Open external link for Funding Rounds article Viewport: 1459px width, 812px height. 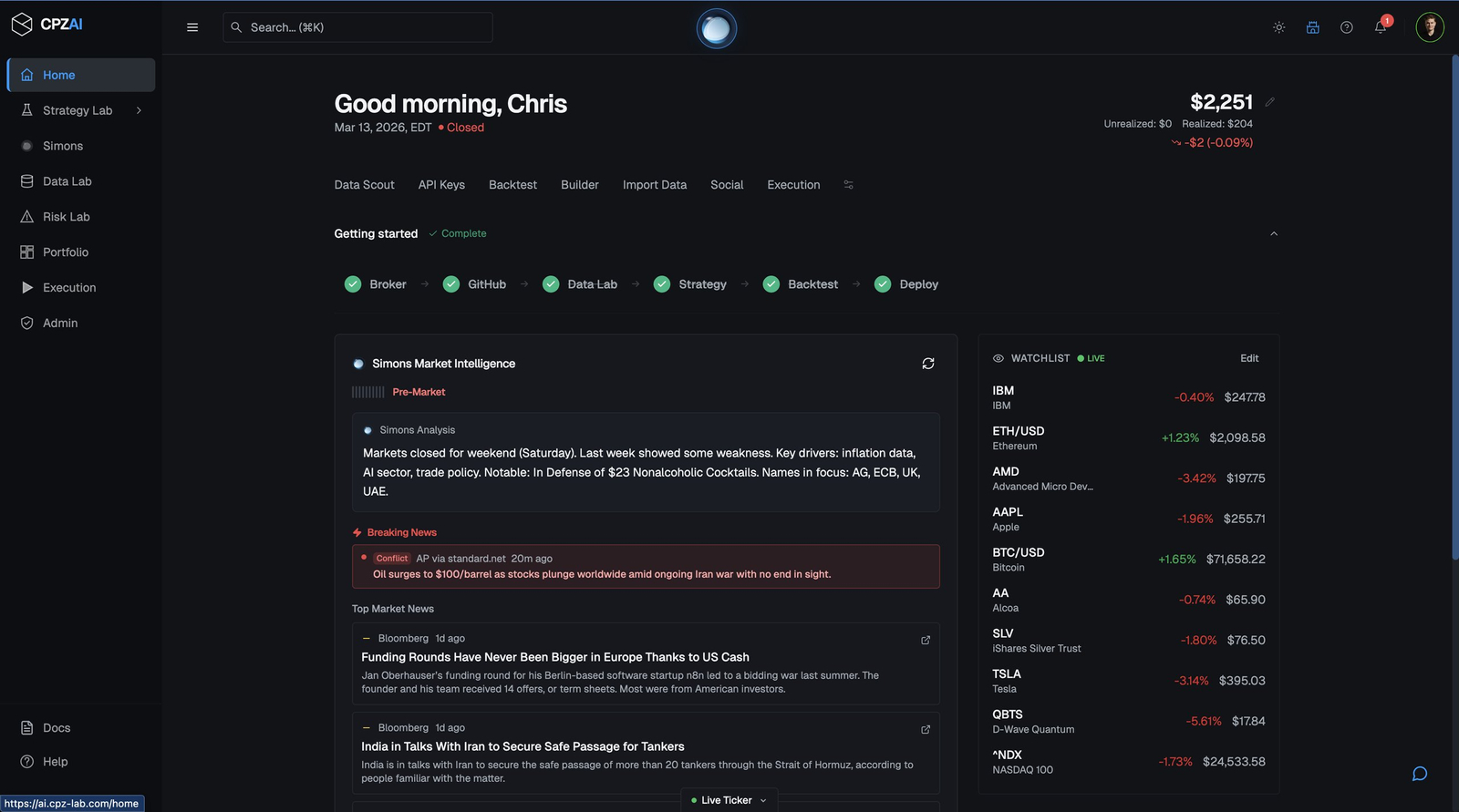926,641
